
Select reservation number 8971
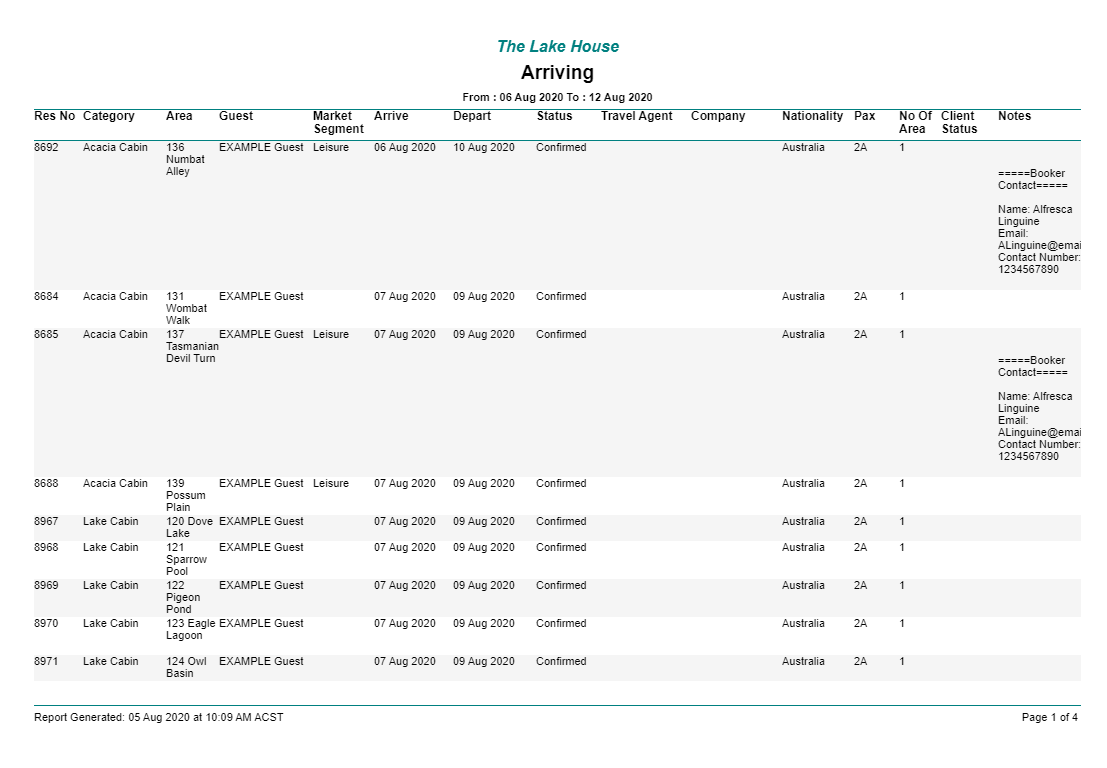coord(47,662)
